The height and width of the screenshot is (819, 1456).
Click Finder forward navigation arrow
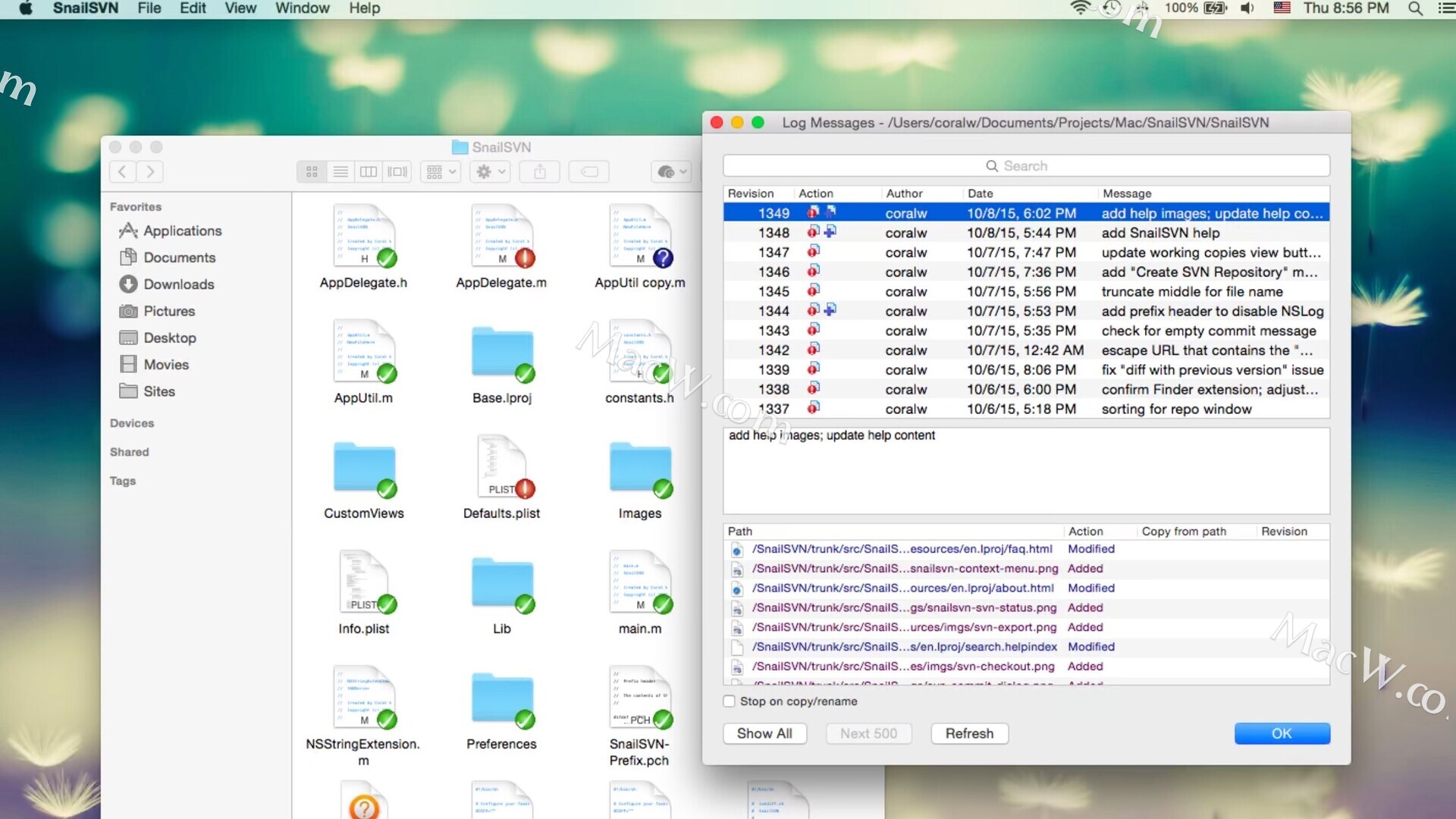click(x=150, y=172)
